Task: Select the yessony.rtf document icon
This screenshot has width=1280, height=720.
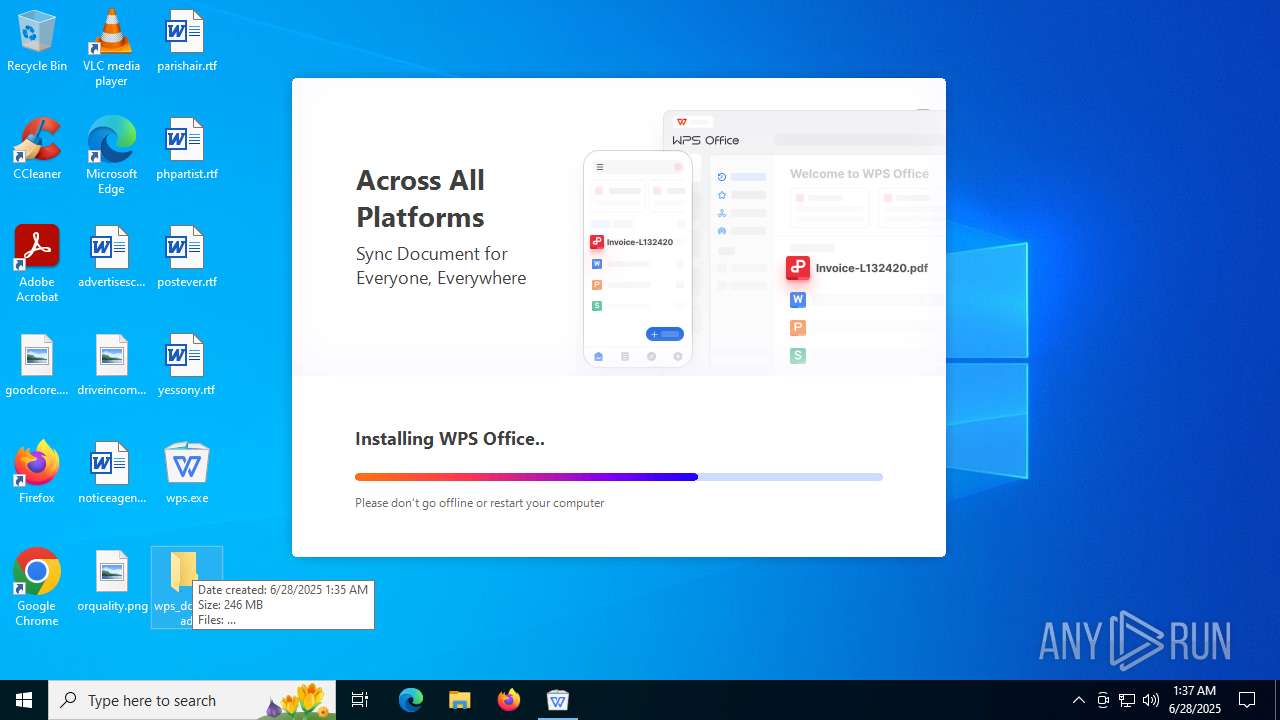Action: (186, 366)
